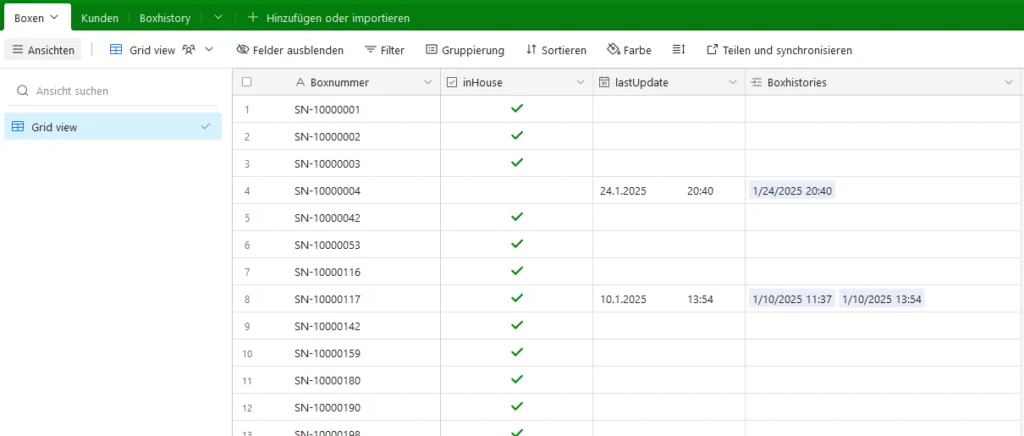Image resolution: width=1024 pixels, height=436 pixels.
Task: Expand the Boxen tab dropdown chevron
Action: pyautogui.click(x=54, y=18)
